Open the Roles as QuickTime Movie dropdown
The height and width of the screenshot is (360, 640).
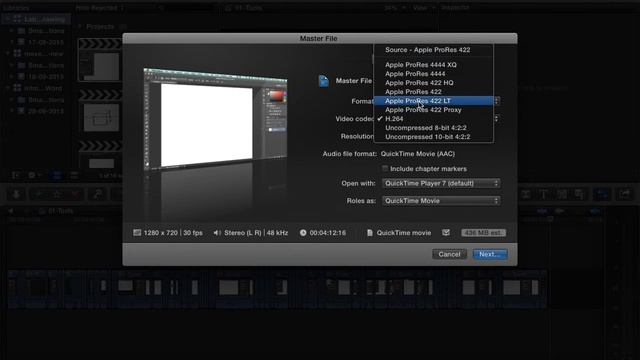[441, 201]
